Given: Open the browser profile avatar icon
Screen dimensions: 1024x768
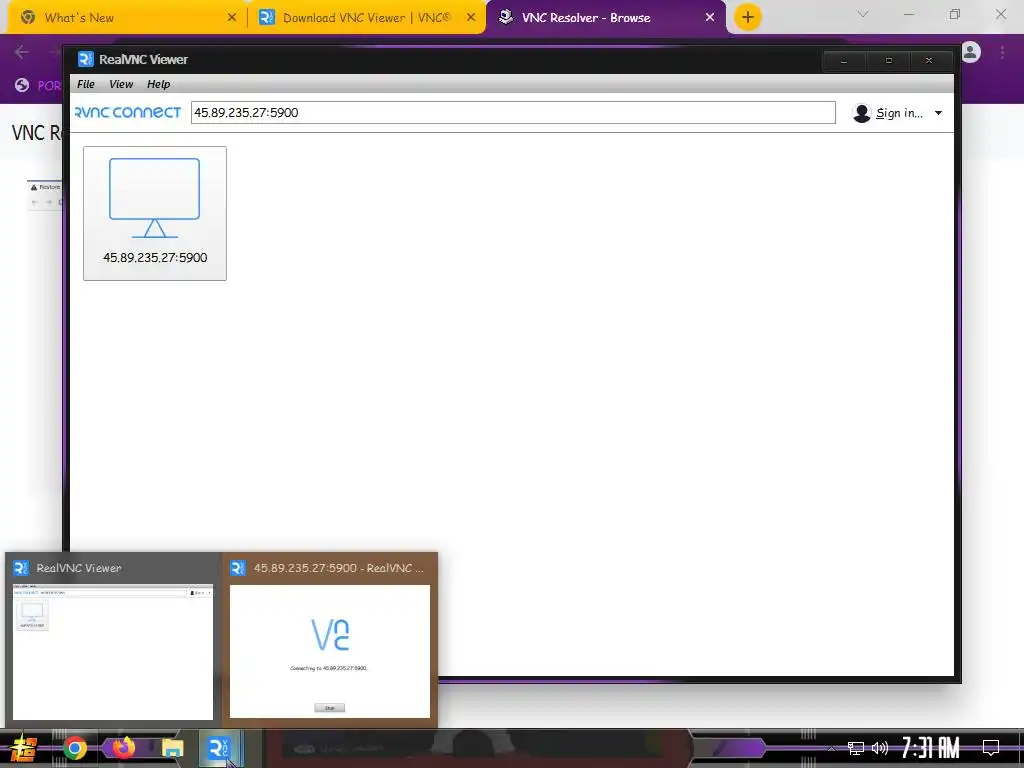Looking at the screenshot, I should 971,52.
